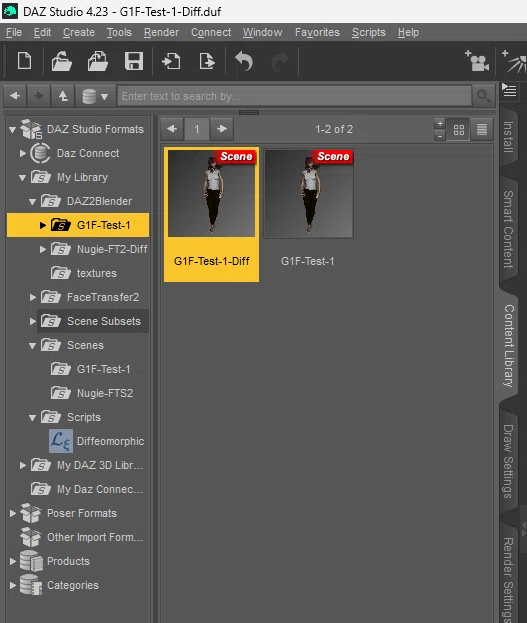The image size is (527, 623).
Task: Click the navigate back arrow beside search
Action: [x=15, y=96]
